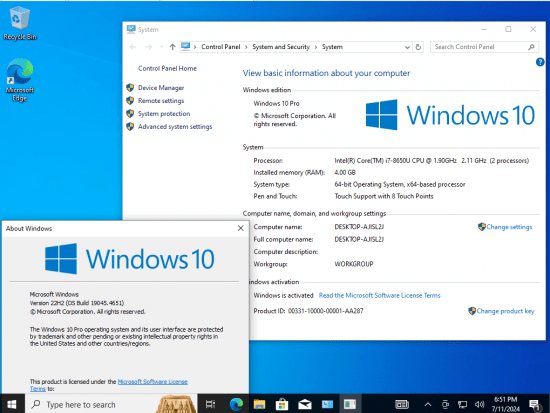550x413 pixels.
Task: Open the recent locations dropdown arrow
Action: [x=161, y=47]
